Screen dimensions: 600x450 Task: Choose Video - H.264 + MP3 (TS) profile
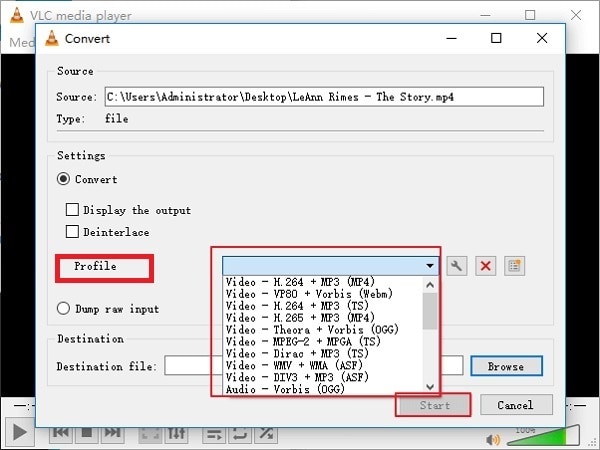[322, 306]
